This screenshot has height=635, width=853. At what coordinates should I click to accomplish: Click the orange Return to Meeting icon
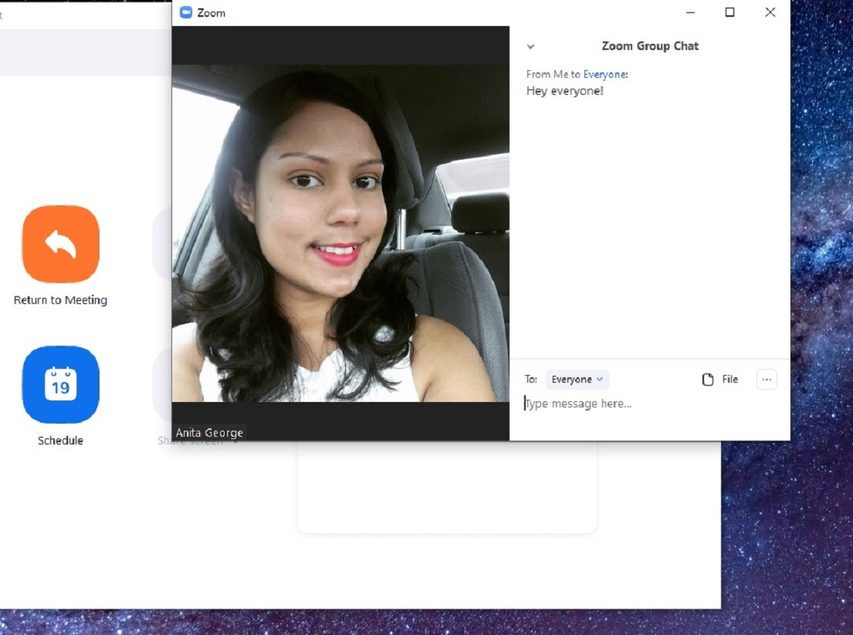coord(60,244)
